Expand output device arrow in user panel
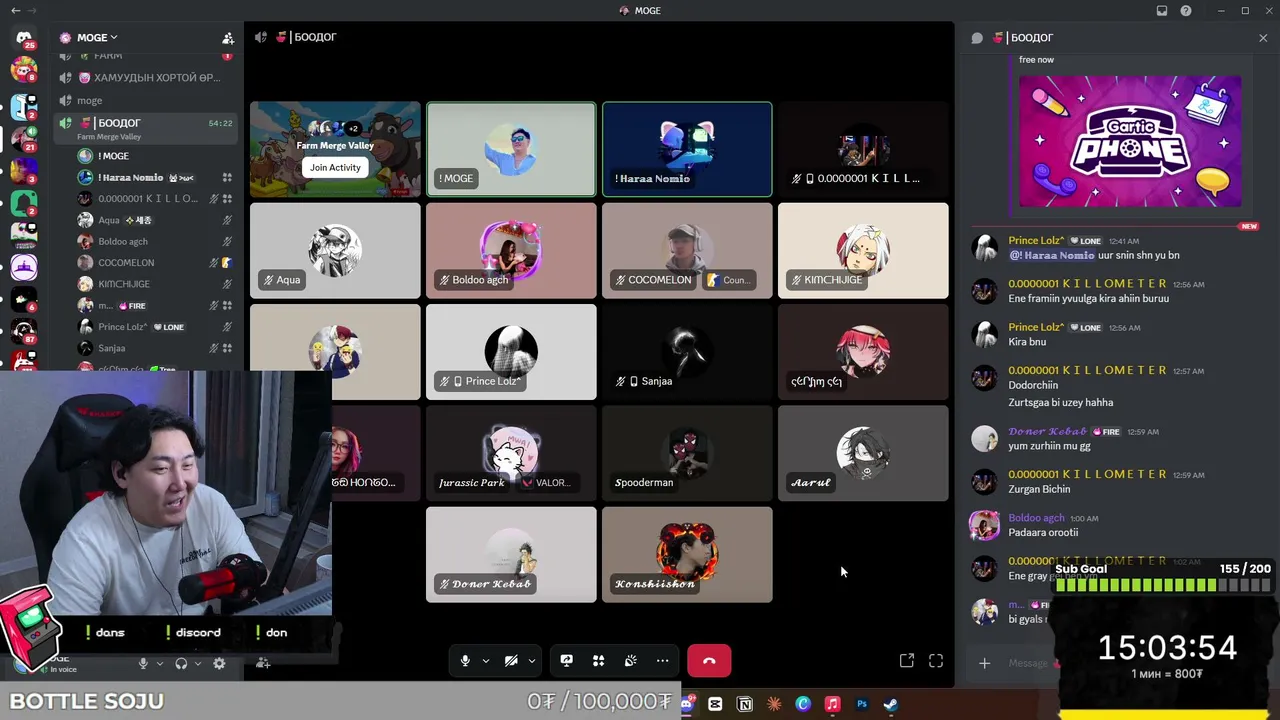The width and height of the screenshot is (1280, 720). (198, 663)
